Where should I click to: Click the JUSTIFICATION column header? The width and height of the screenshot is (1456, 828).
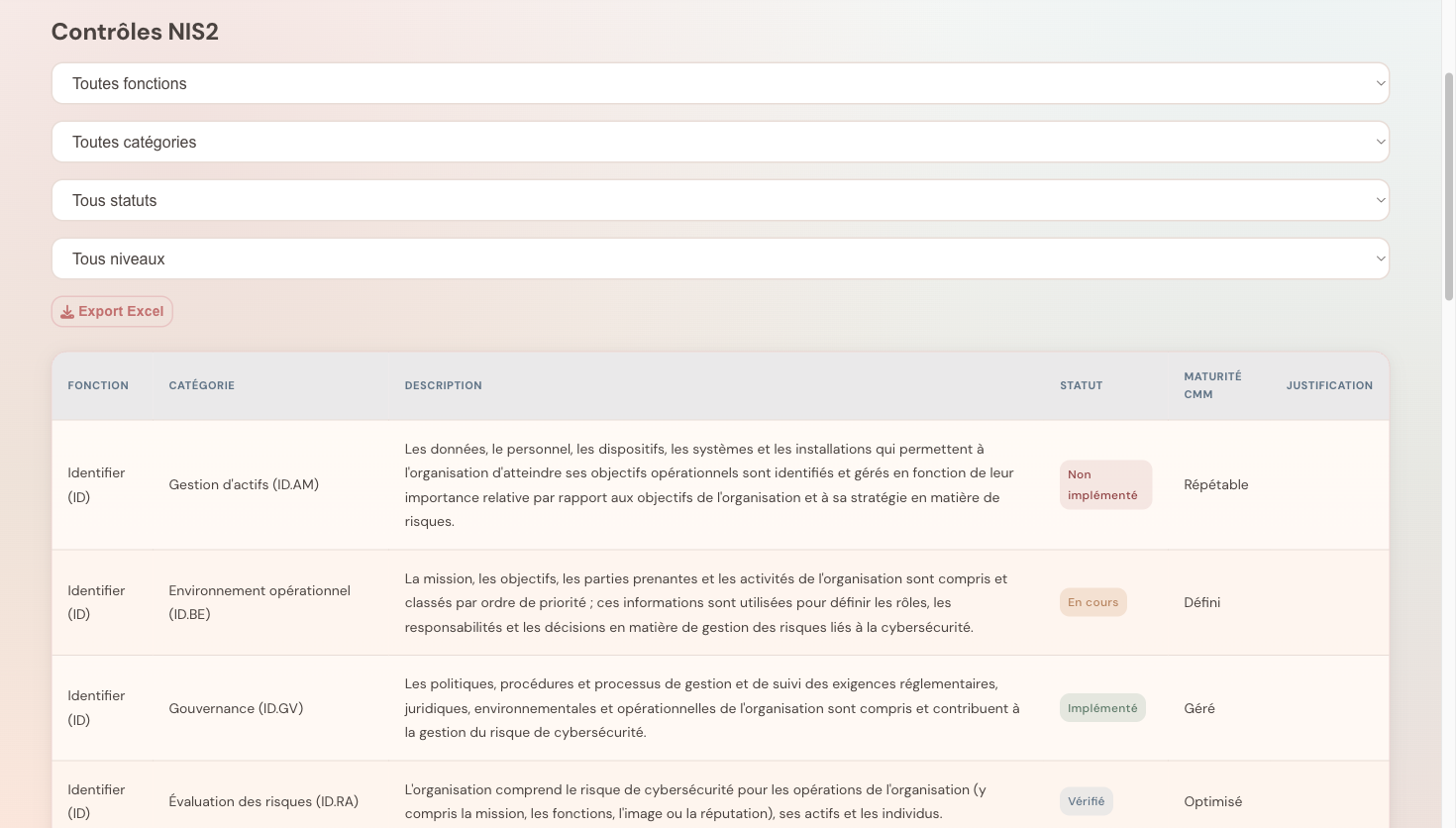coord(1329,385)
